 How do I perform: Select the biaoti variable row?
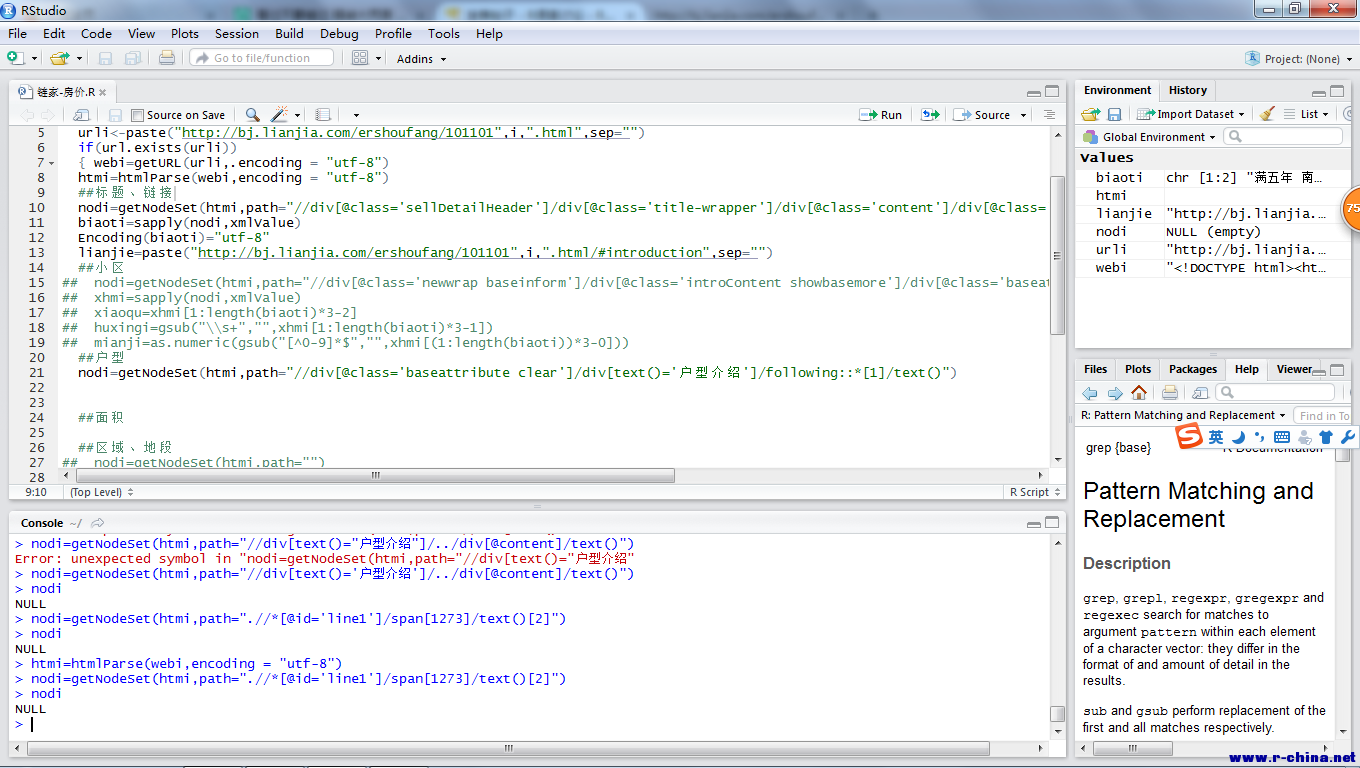click(x=1213, y=177)
